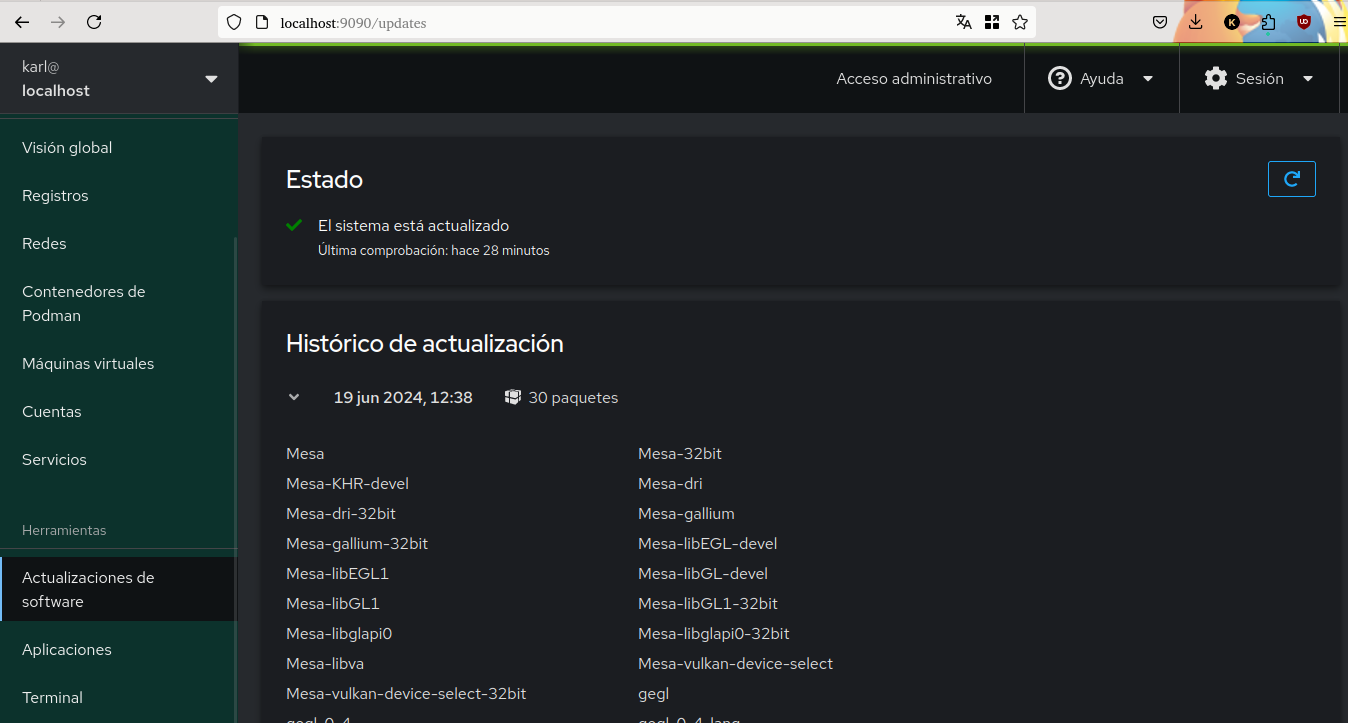1348x723 pixels.
Task: Open the Sesión dropdown menu
Action: 1307,78
